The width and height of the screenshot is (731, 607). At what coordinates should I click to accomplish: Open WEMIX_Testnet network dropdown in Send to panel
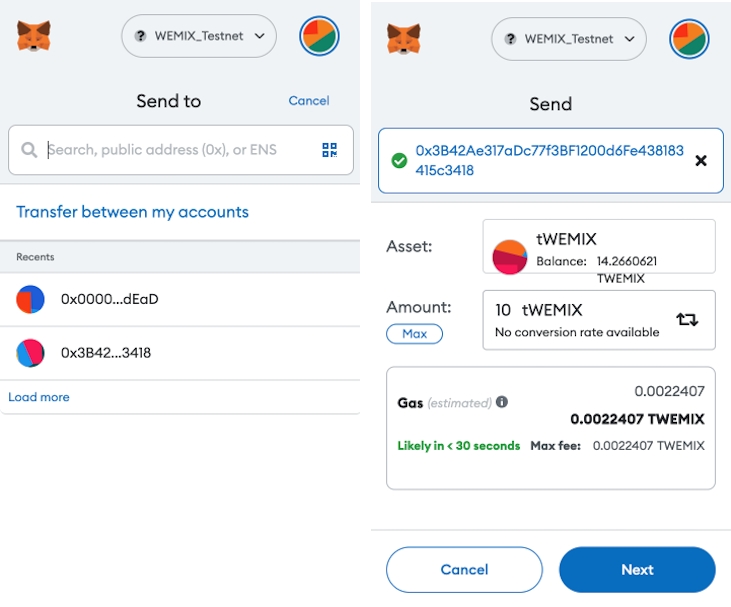199,36
